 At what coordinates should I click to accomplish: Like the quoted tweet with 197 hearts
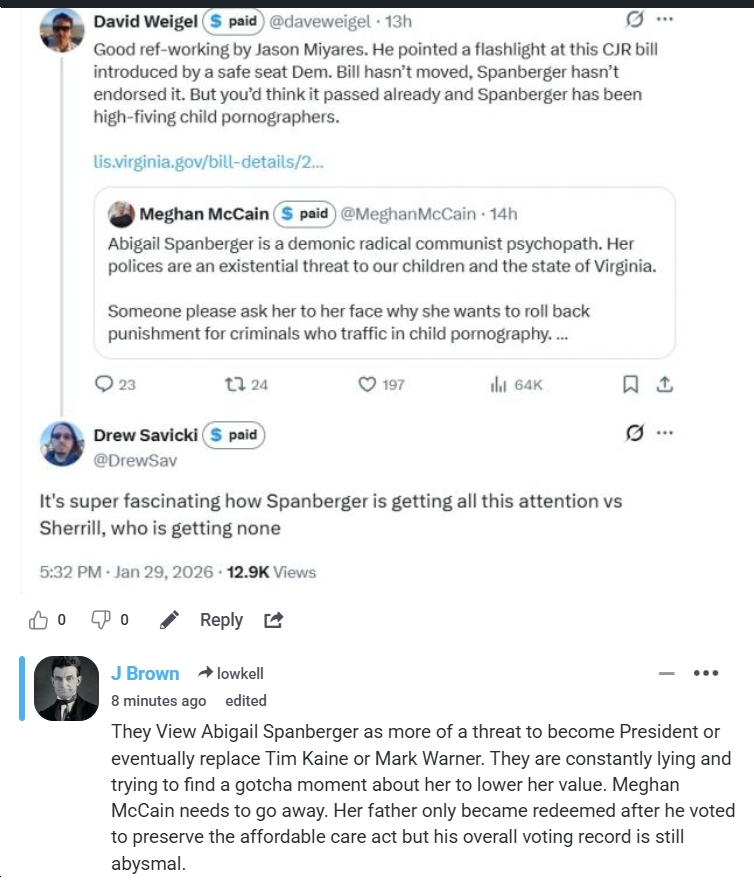[x=367, y=384]
